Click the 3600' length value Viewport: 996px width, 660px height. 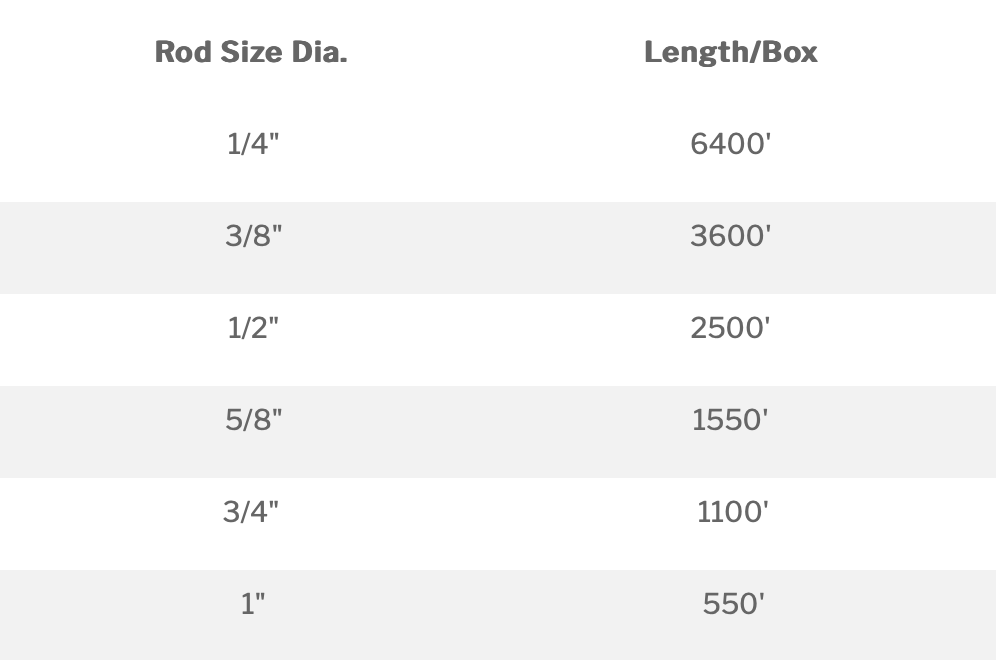(731, 236)
